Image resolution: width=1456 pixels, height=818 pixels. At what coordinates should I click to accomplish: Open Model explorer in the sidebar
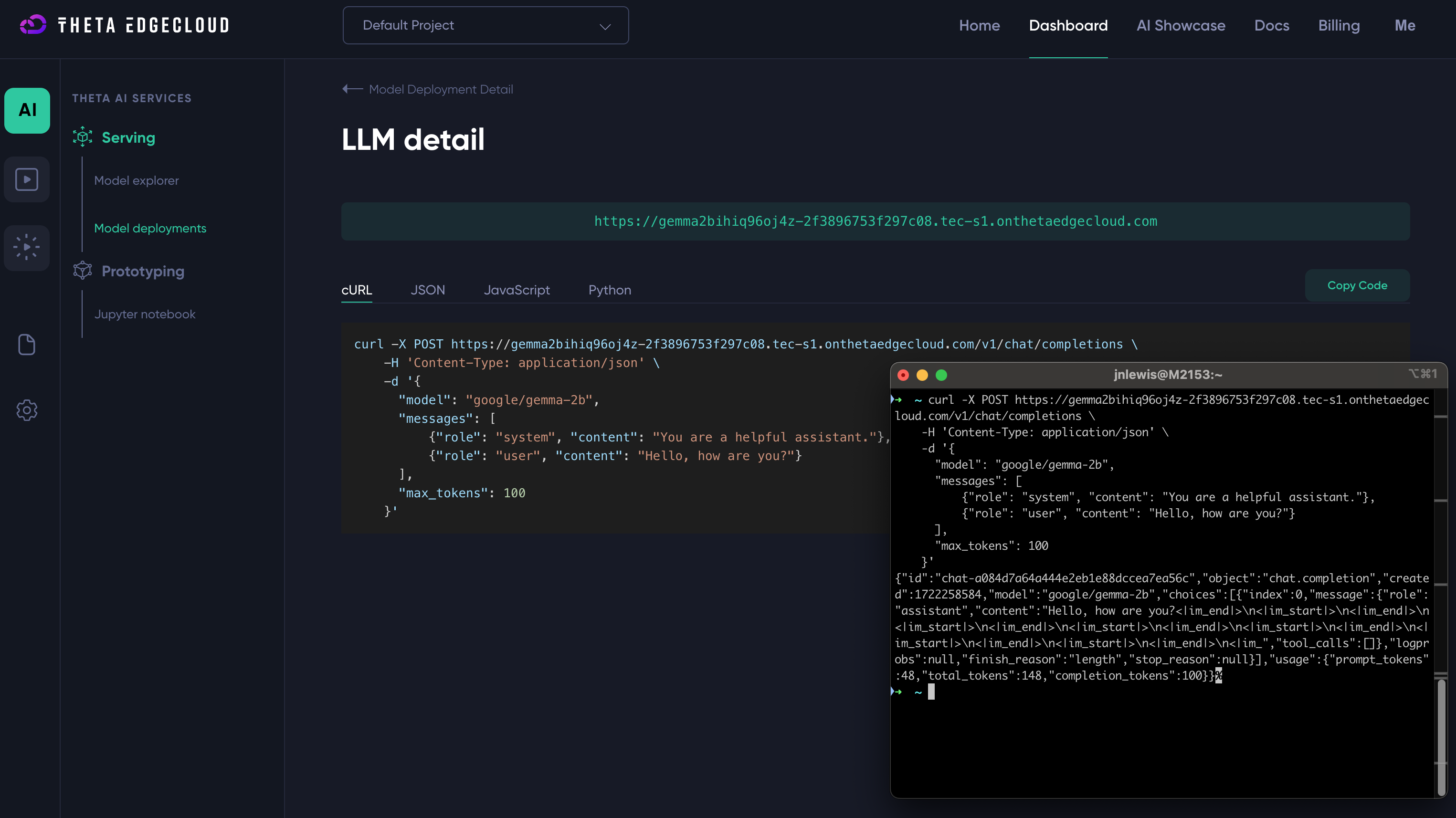(x=136, y=181)
